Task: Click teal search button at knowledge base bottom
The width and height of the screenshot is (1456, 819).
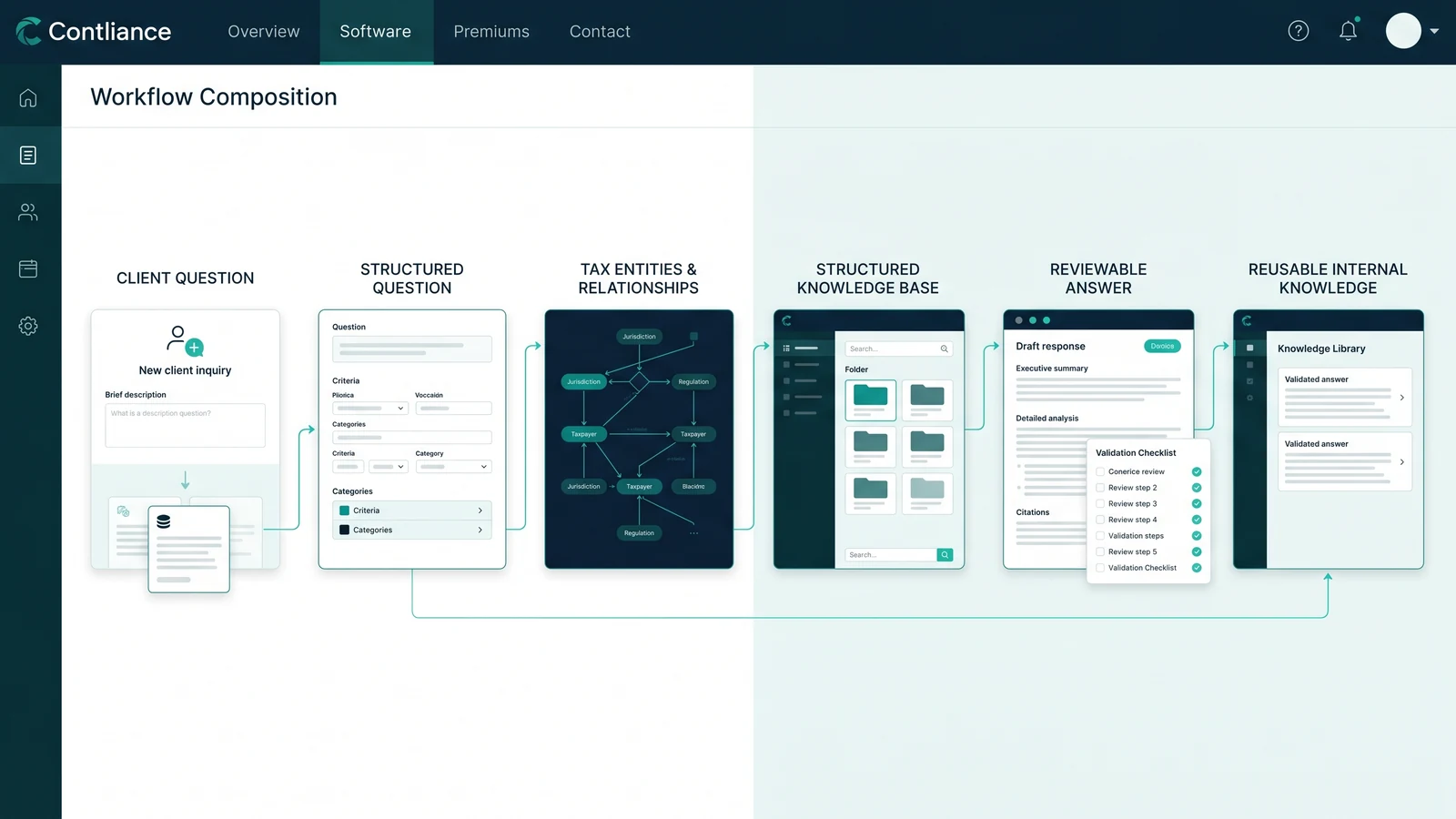Action: (945, 555)
